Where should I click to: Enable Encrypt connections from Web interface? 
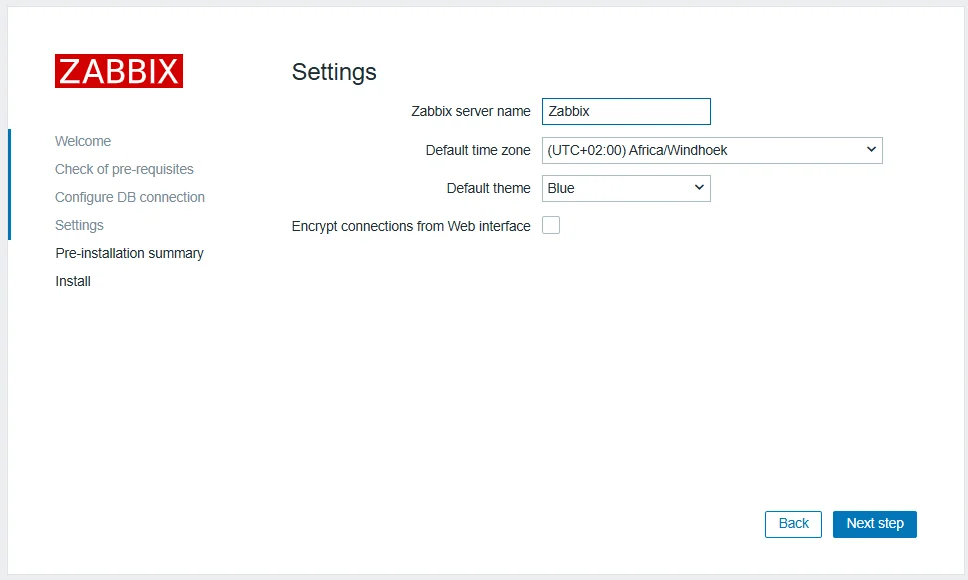tap(551, 225)
